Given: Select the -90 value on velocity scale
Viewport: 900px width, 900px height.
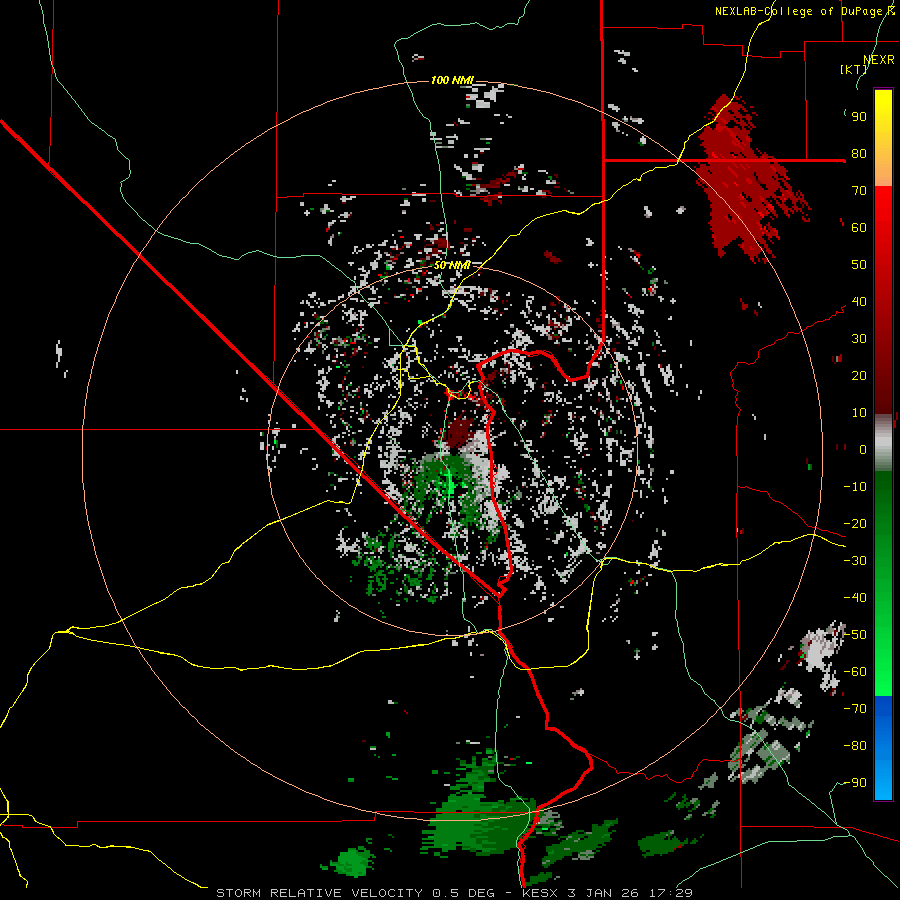Looking at the screenshot, I should coord(855,783).
